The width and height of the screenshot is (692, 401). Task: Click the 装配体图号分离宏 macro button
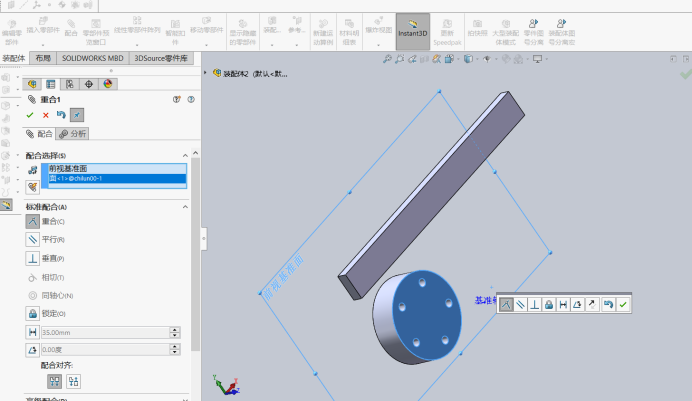pos(562,32)
